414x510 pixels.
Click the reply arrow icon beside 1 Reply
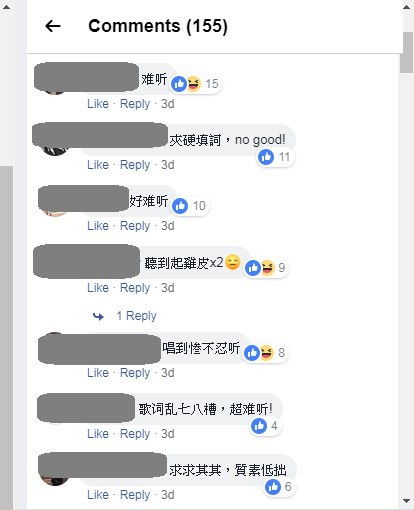pyautogui.click(x=98, y=316)
